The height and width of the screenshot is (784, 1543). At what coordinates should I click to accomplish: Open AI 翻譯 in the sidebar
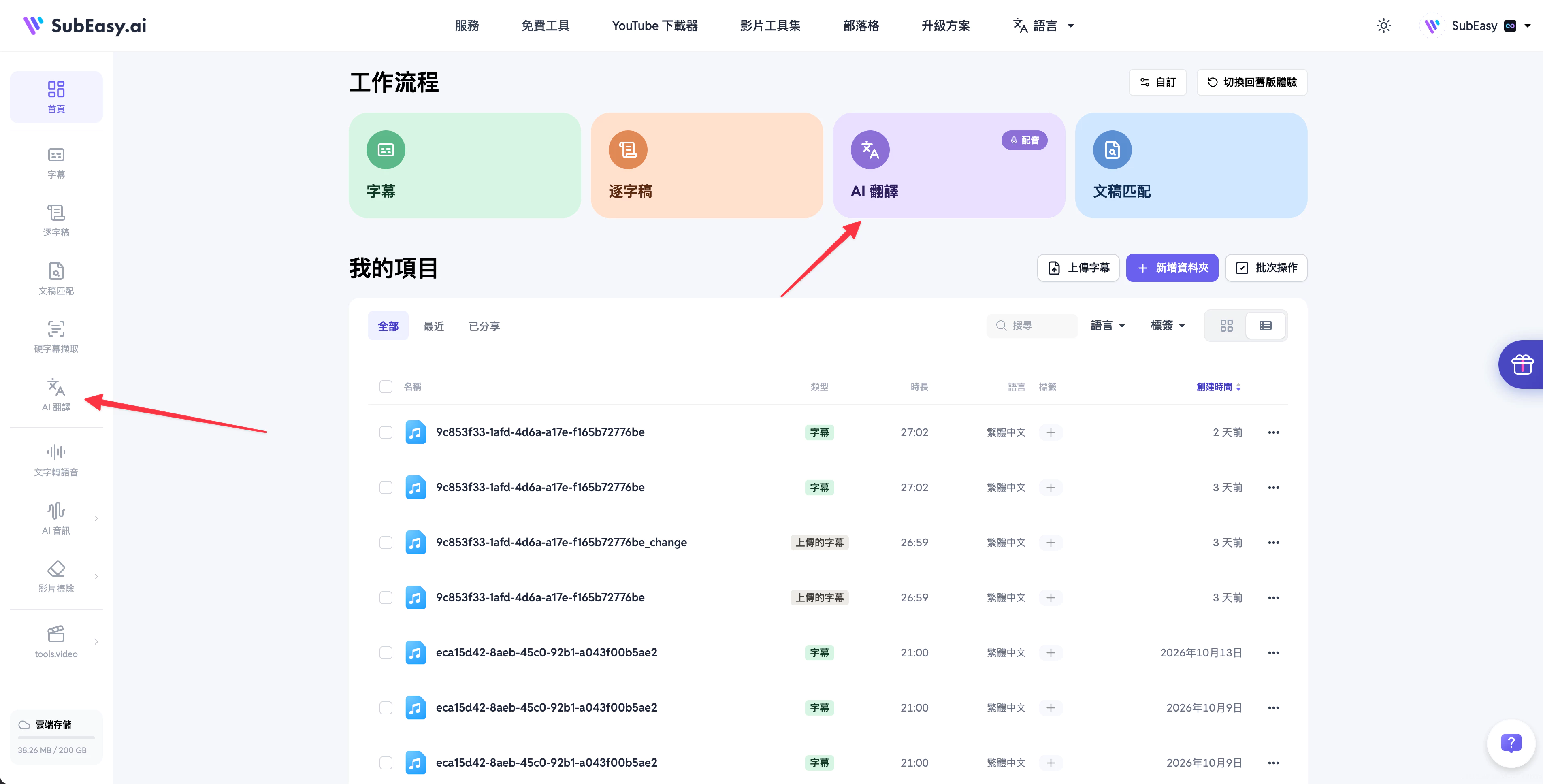pos(56,395)
